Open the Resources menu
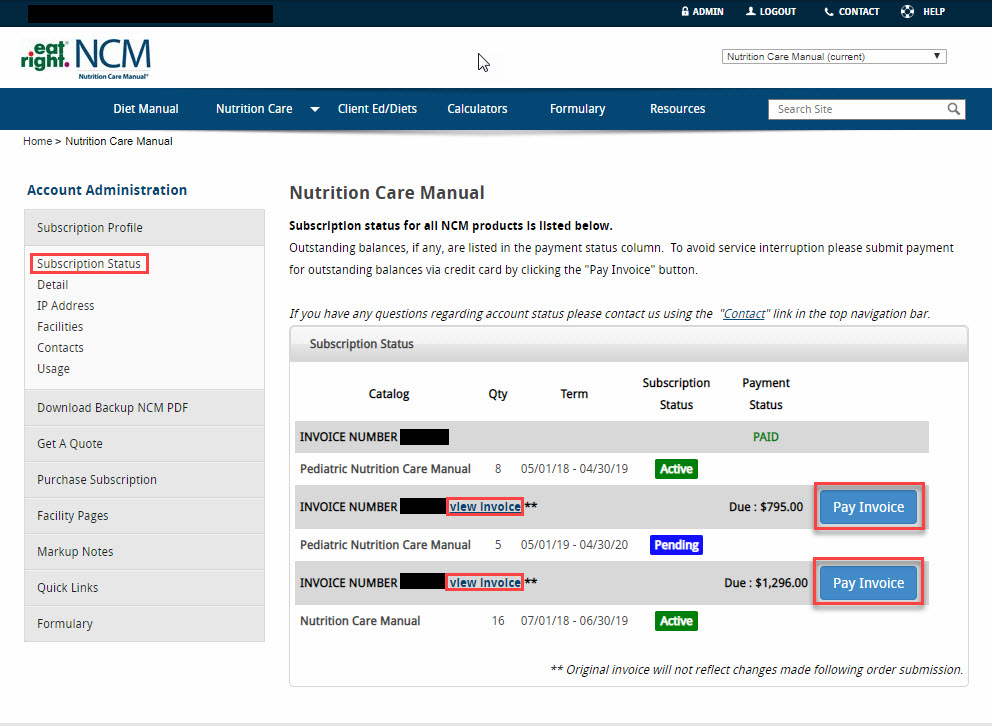Viewport: 992px width, 726px height. (678, 109)
